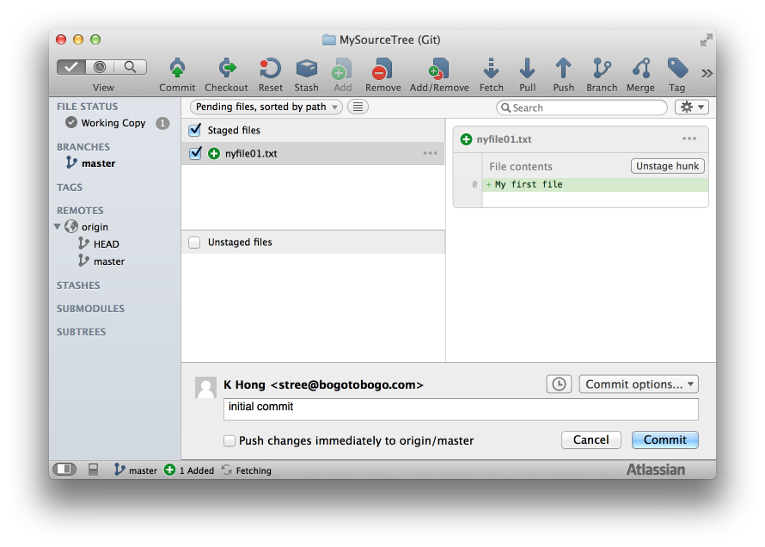Enter full screen via window arrows
Screen dimensions: 765x547
(x=705, y=40)
